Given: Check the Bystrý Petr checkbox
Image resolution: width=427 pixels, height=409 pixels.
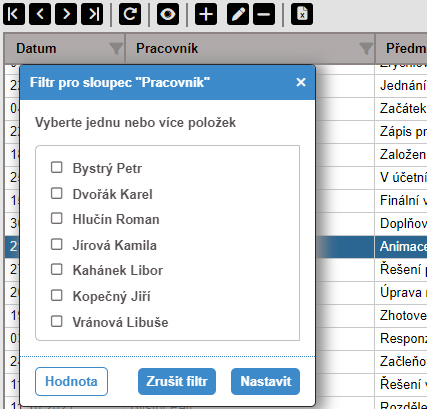Looking at the screenshot, I should pyautogui.click(x=57, y=167).
